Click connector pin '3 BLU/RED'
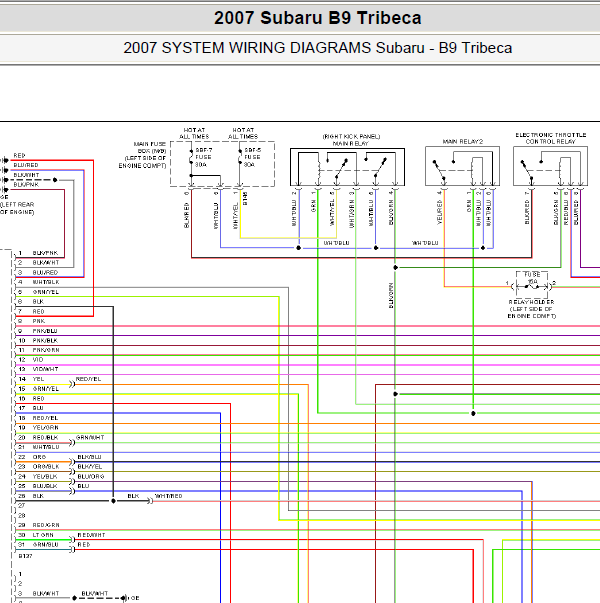The height and width of the screenshot is (603, 600). pyautogui.click(x=38, y=272)
